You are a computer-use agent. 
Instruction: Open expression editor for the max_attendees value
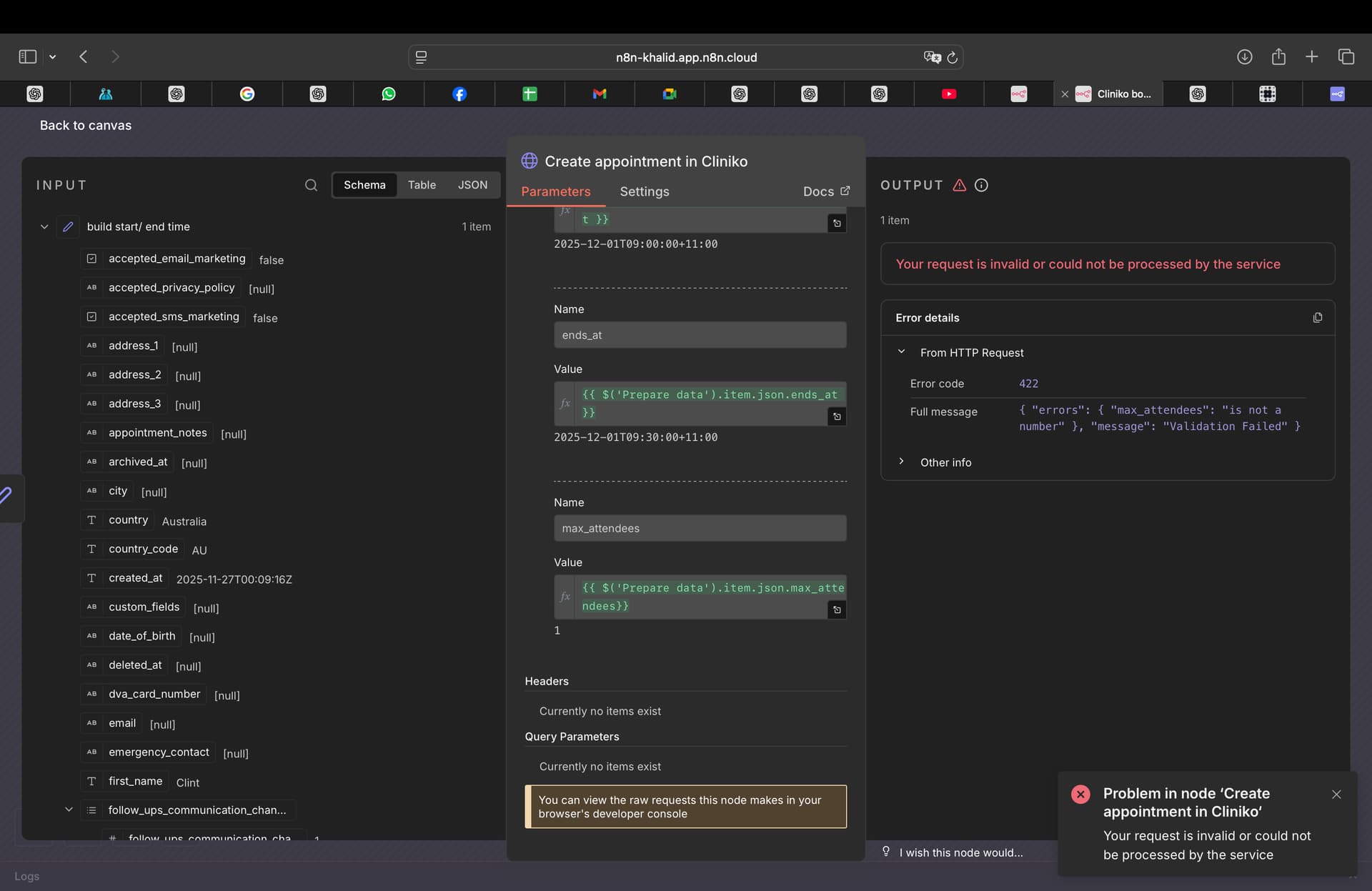(837, 609)
